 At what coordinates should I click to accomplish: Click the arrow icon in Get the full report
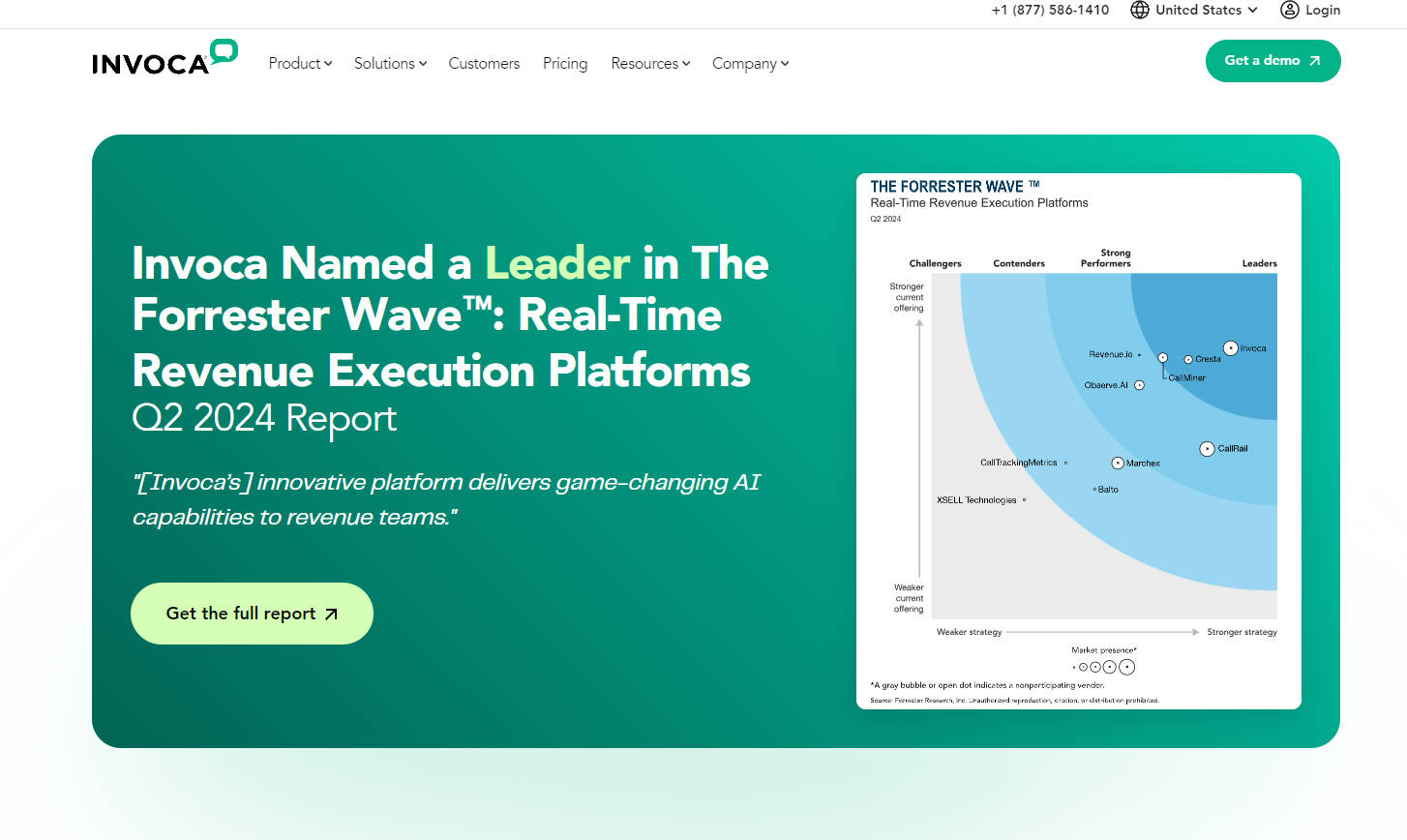pyautogui.click(x=331, y=614)
